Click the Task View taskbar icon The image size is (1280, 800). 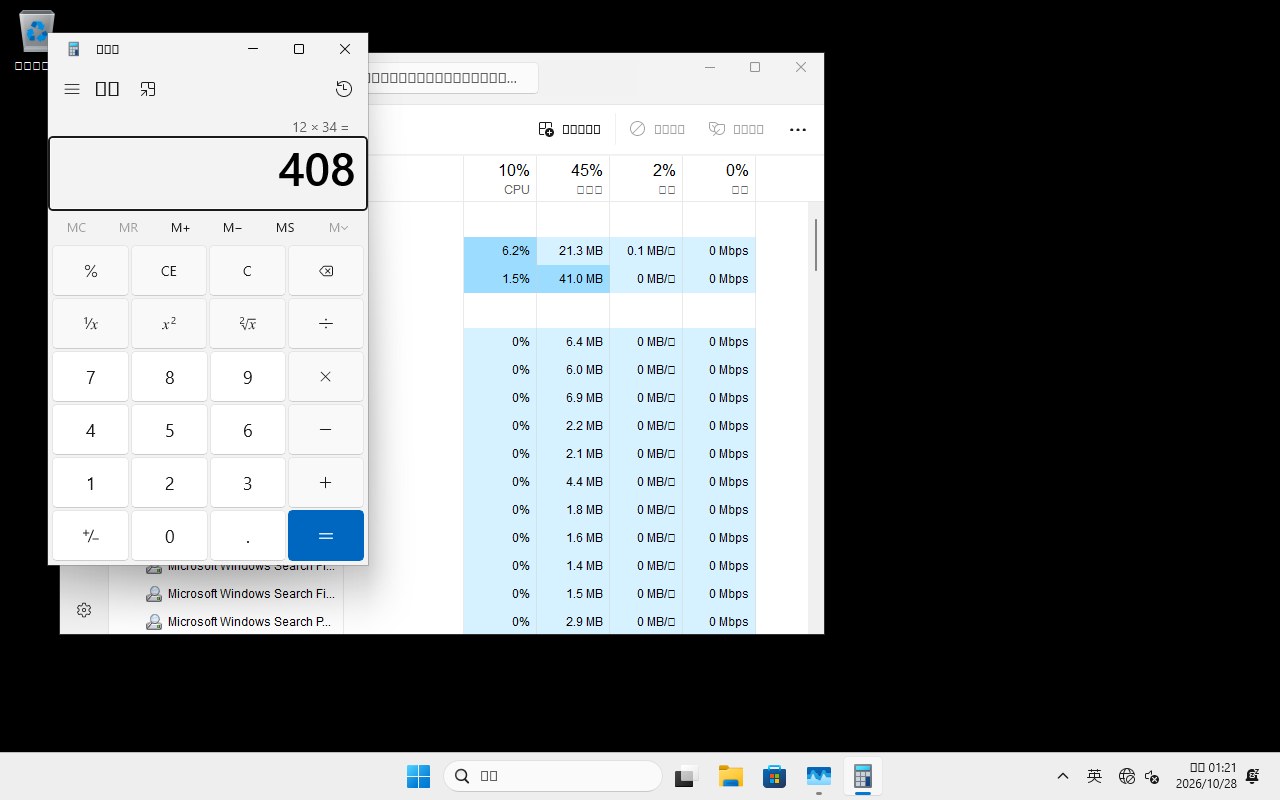pos(685,776)
